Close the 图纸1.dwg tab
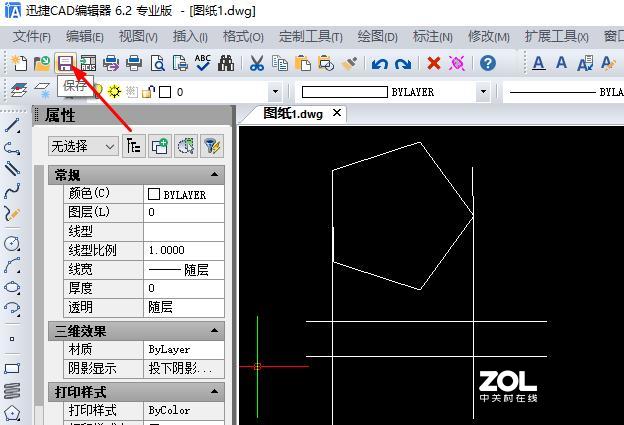The height and width of the screenshot is (425, 624). tap(337, 113)
